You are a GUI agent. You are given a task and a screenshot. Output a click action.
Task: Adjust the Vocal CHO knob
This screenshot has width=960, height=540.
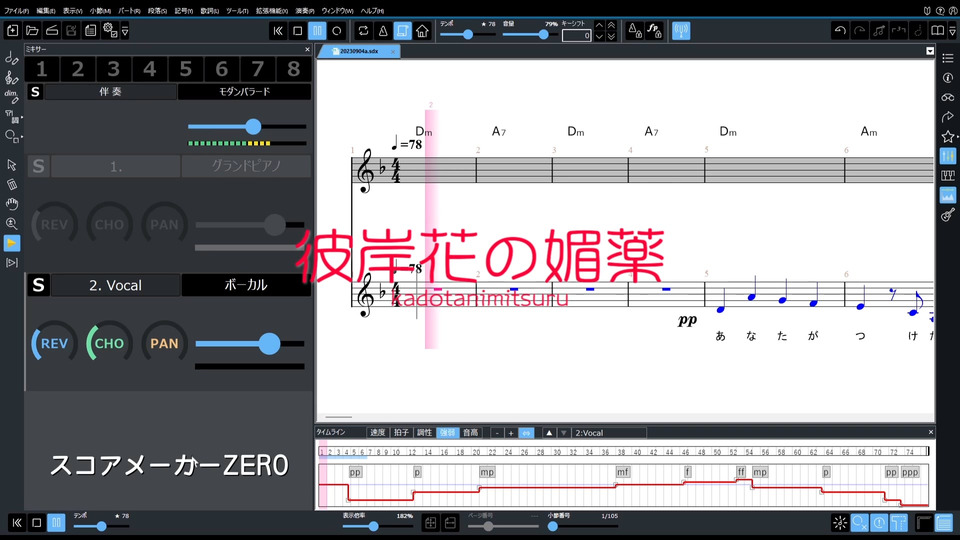click(109, 343)
